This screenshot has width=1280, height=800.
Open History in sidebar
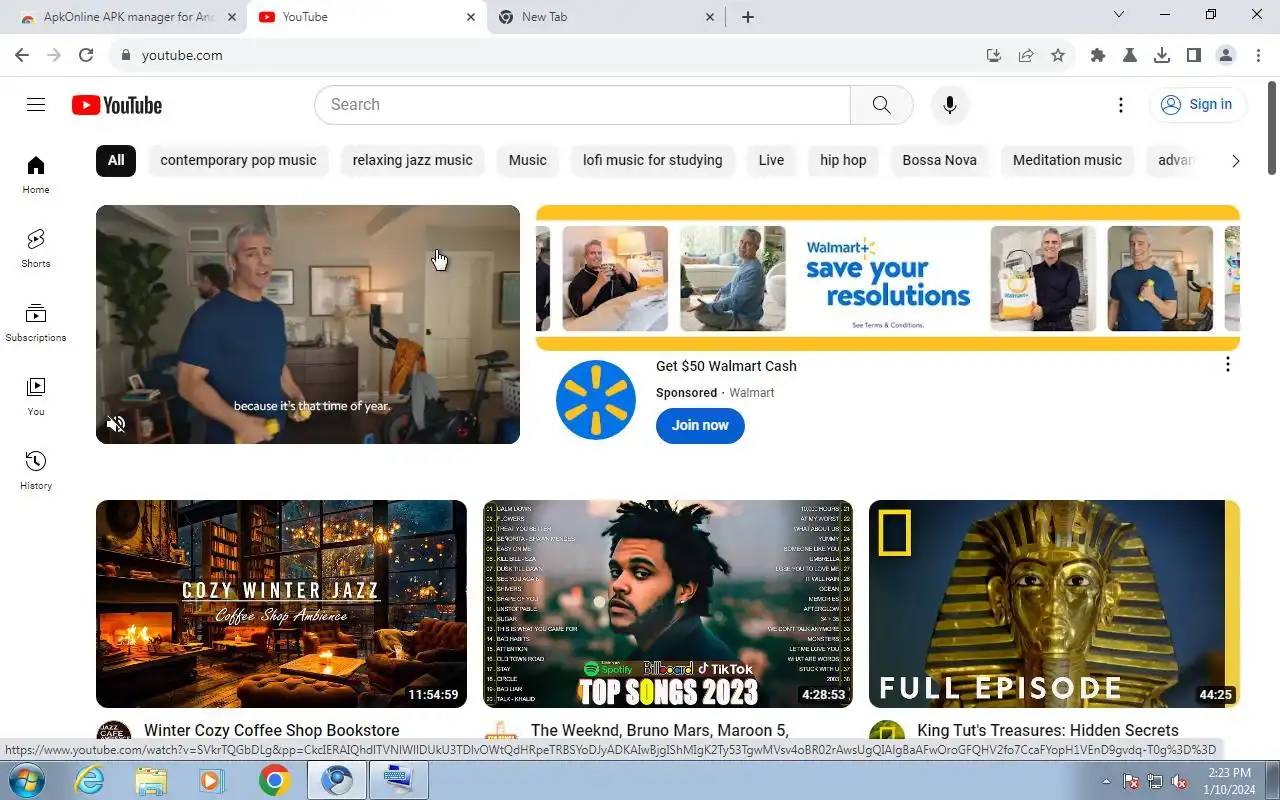click(36, 470)
